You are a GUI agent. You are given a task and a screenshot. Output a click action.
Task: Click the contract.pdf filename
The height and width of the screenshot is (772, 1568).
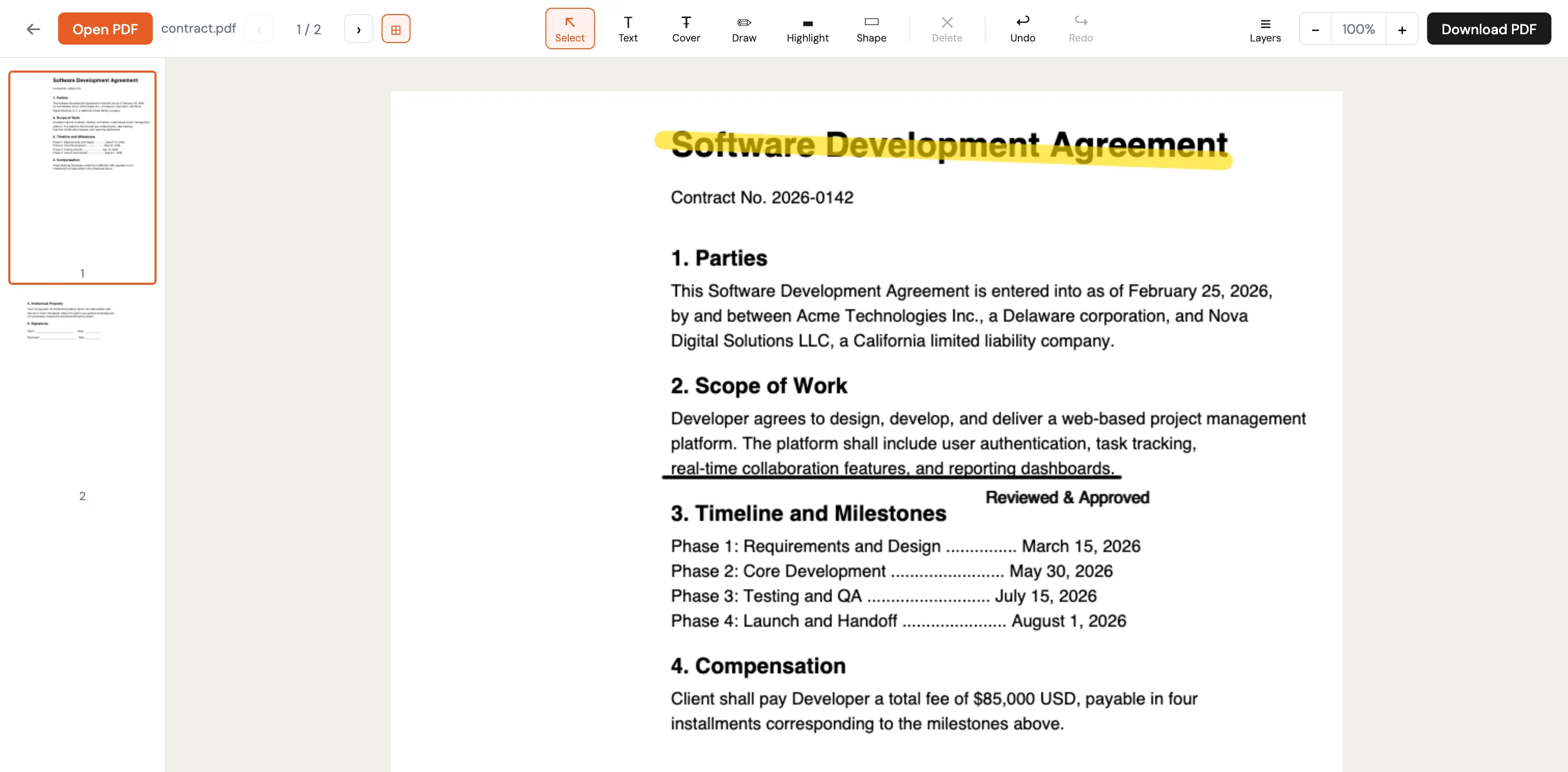[x=199, y=28]
